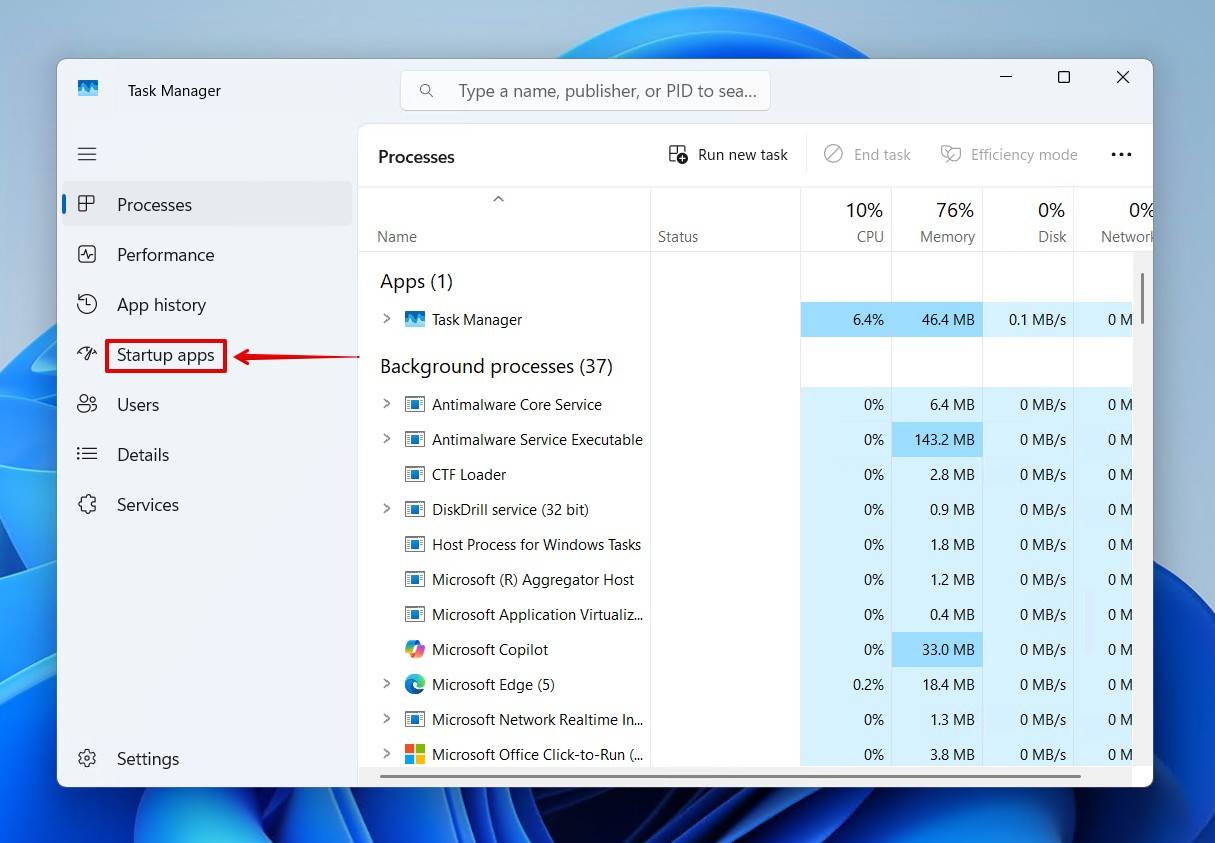The height and width of the screenshot is (843, 1215).
Task: Go to the Processes page
Action: (207, 204)
